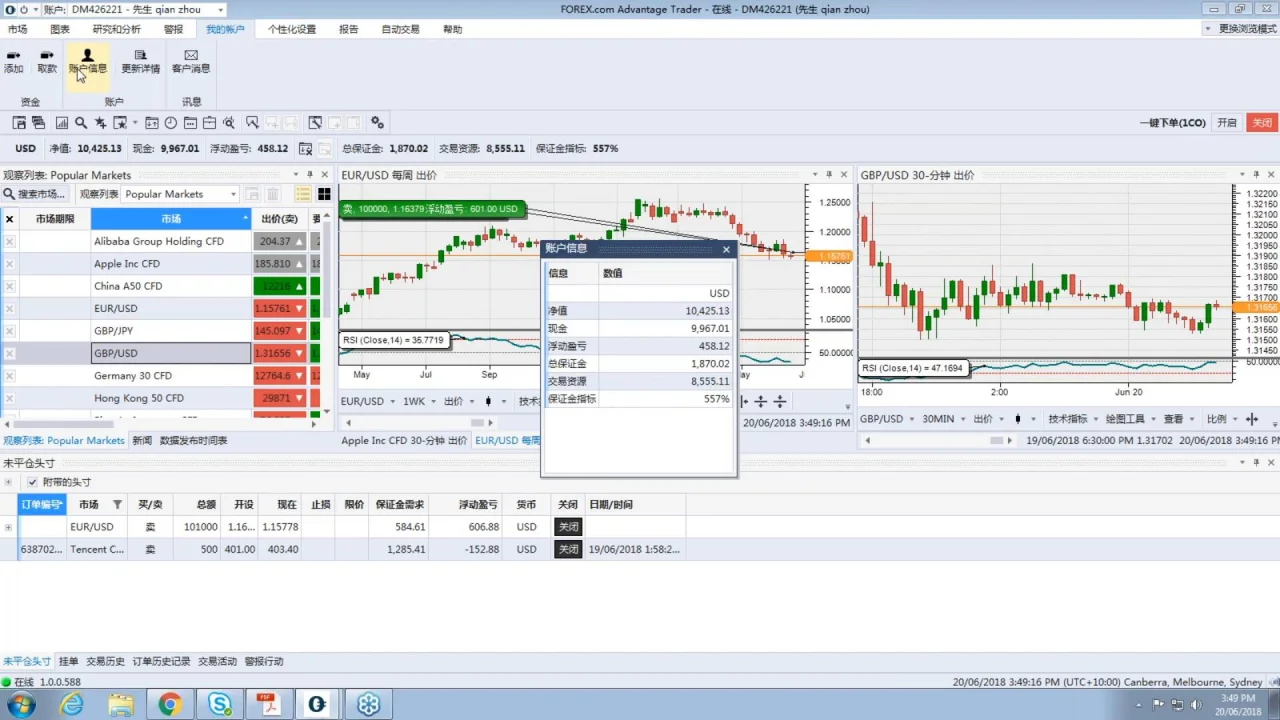Switch to 交易历史 tab at bottom

[106, 661]
